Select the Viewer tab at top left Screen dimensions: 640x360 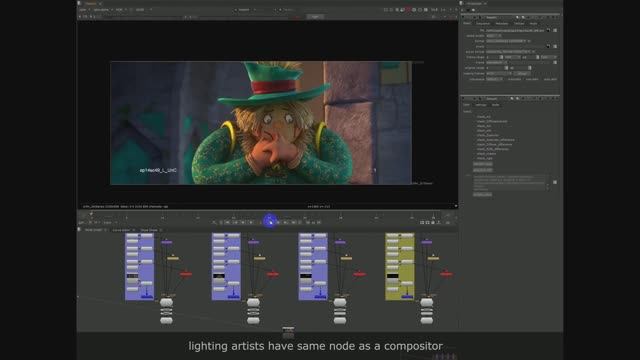coord(90,3)
